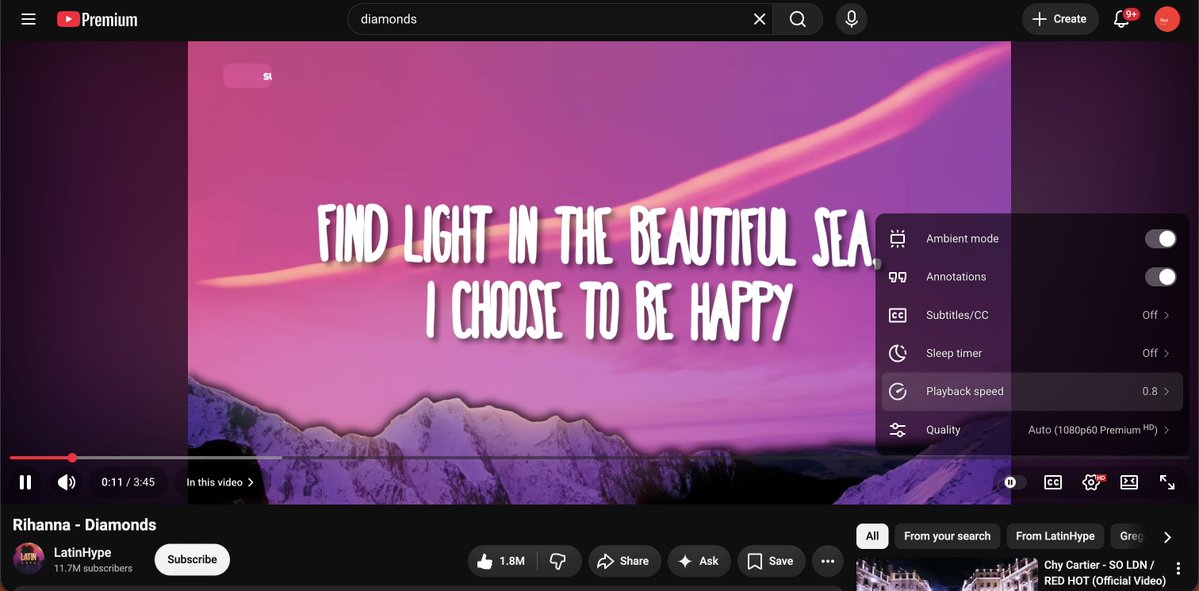Click the Quality sliders icon
Screen dimensions: 1199x591
898,430
